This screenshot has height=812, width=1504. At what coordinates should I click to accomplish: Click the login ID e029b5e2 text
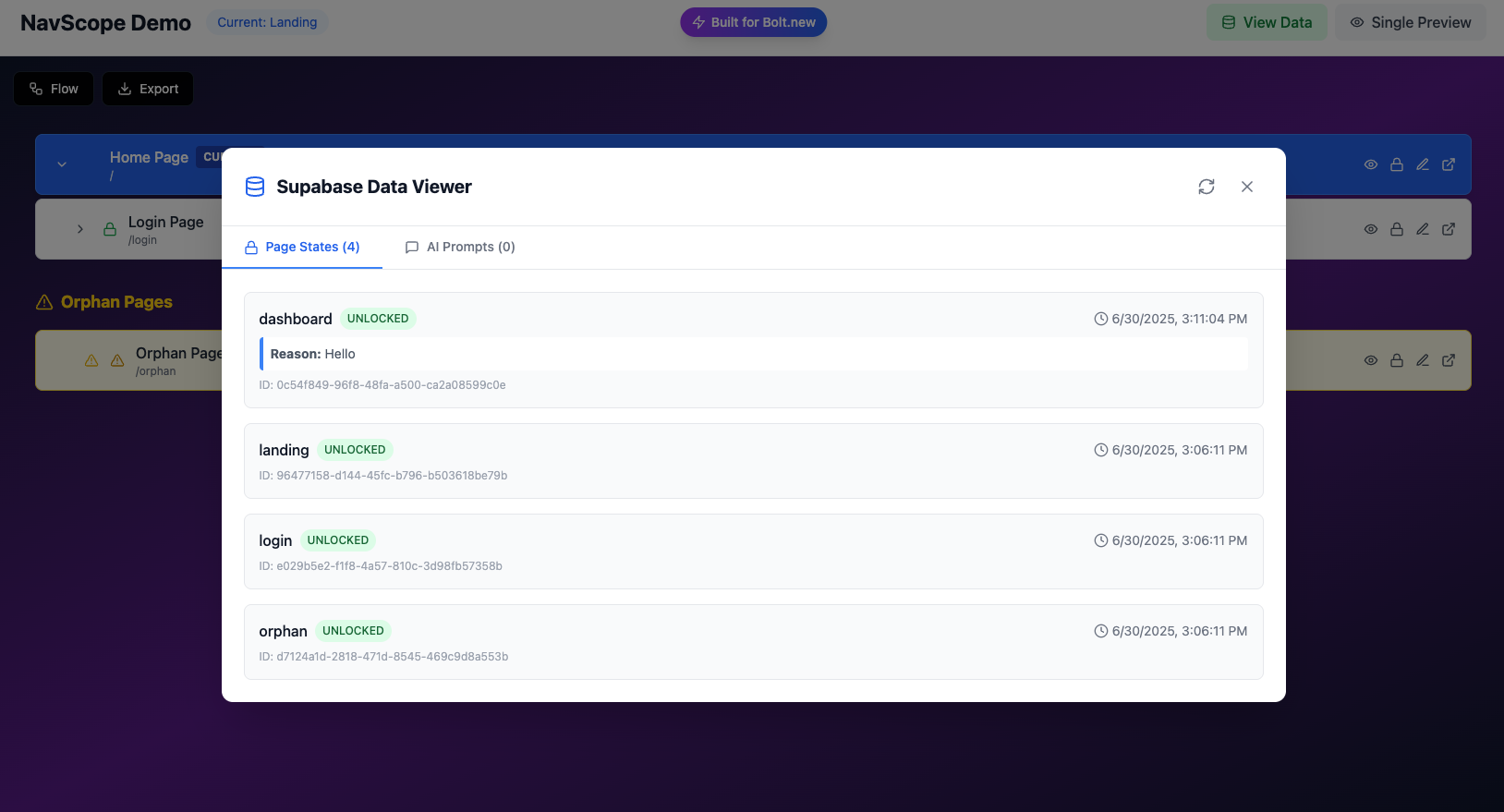tap(381, 566)
